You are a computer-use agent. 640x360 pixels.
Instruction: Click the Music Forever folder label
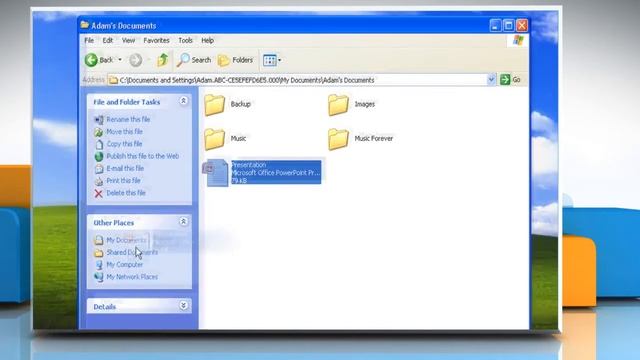(x=373, y=138)
